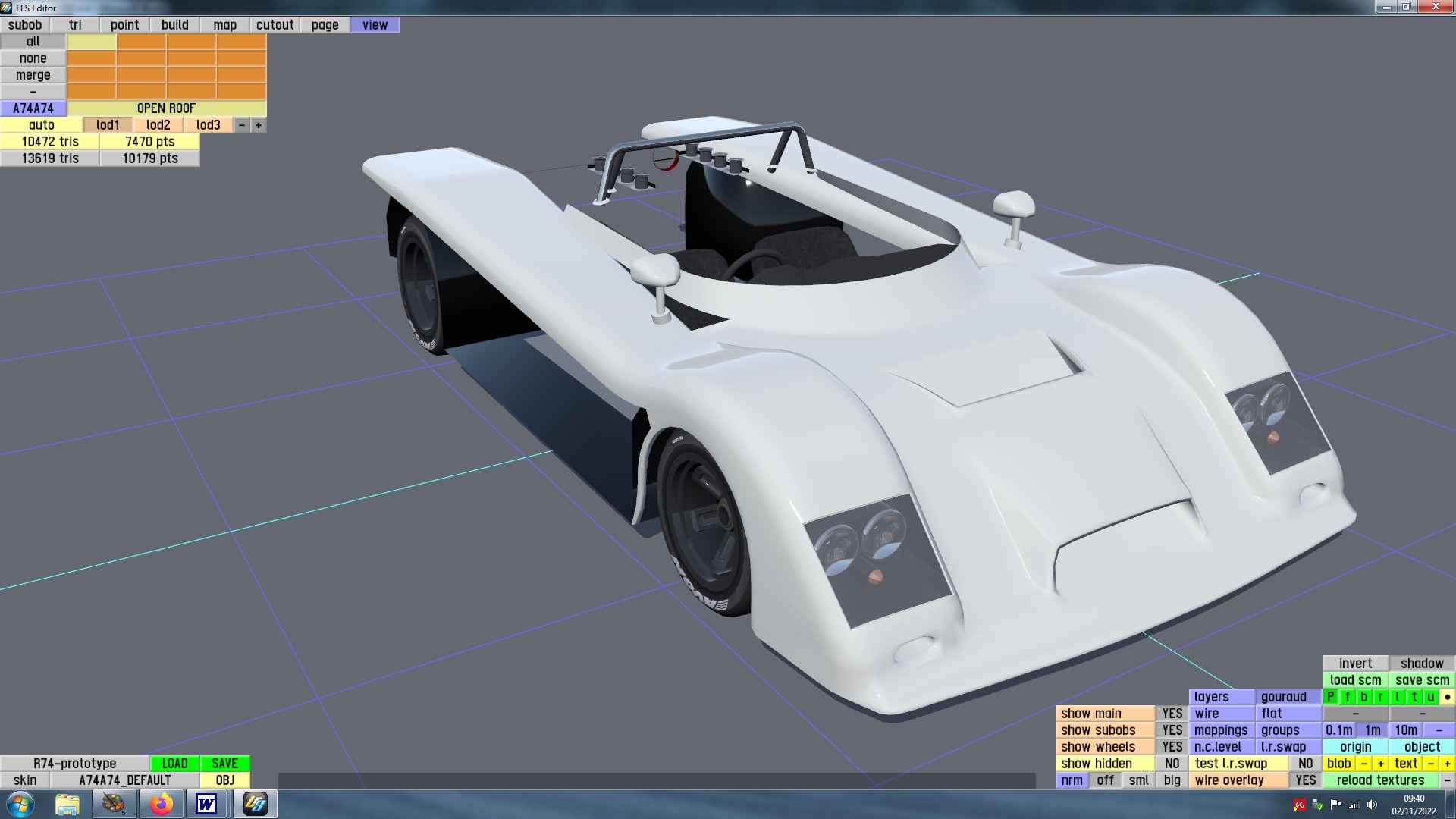
Task: Select the 10m grid size option
Action: point(1406,730)
